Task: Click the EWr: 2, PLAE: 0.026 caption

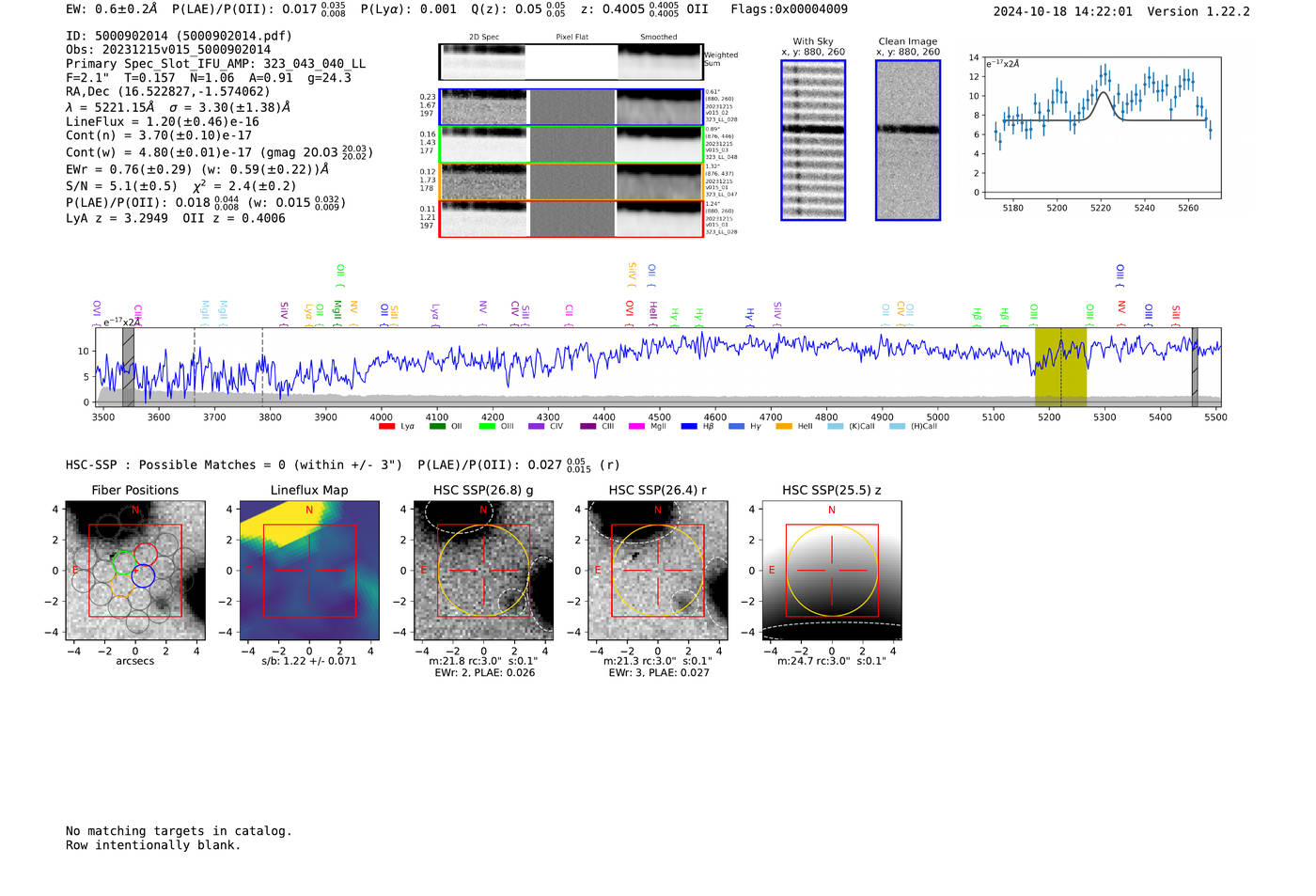Action: tap(484, 672)
